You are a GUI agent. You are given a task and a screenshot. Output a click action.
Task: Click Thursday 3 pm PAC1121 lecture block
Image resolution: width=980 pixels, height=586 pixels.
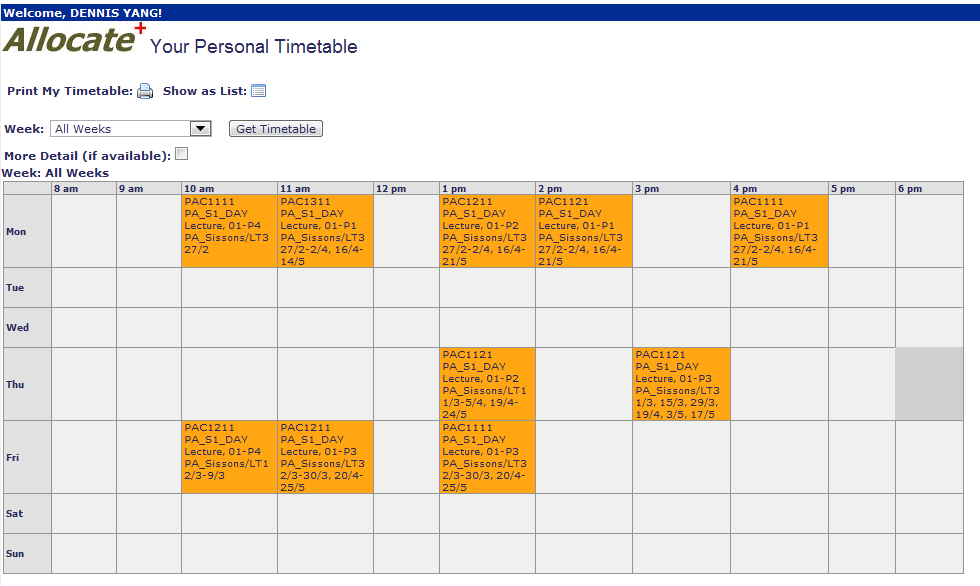(681, 384)
